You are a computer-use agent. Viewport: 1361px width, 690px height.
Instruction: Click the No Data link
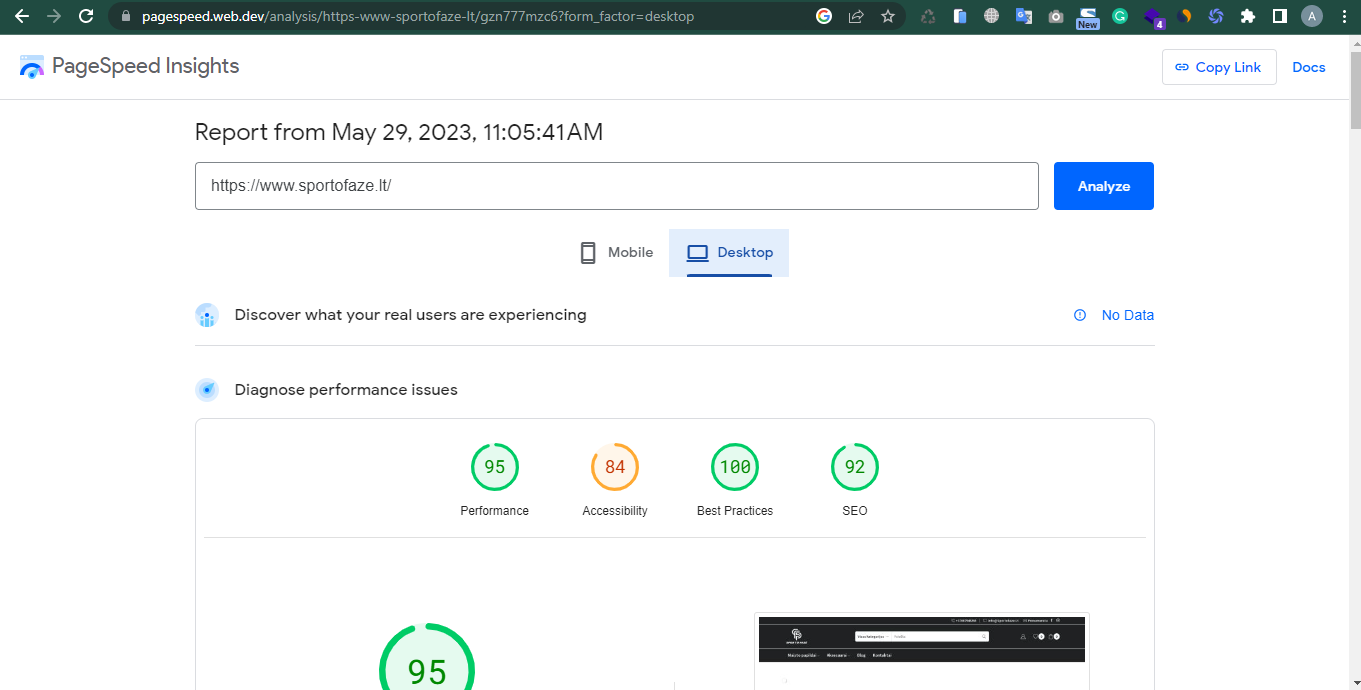(x=1128, y=315)
